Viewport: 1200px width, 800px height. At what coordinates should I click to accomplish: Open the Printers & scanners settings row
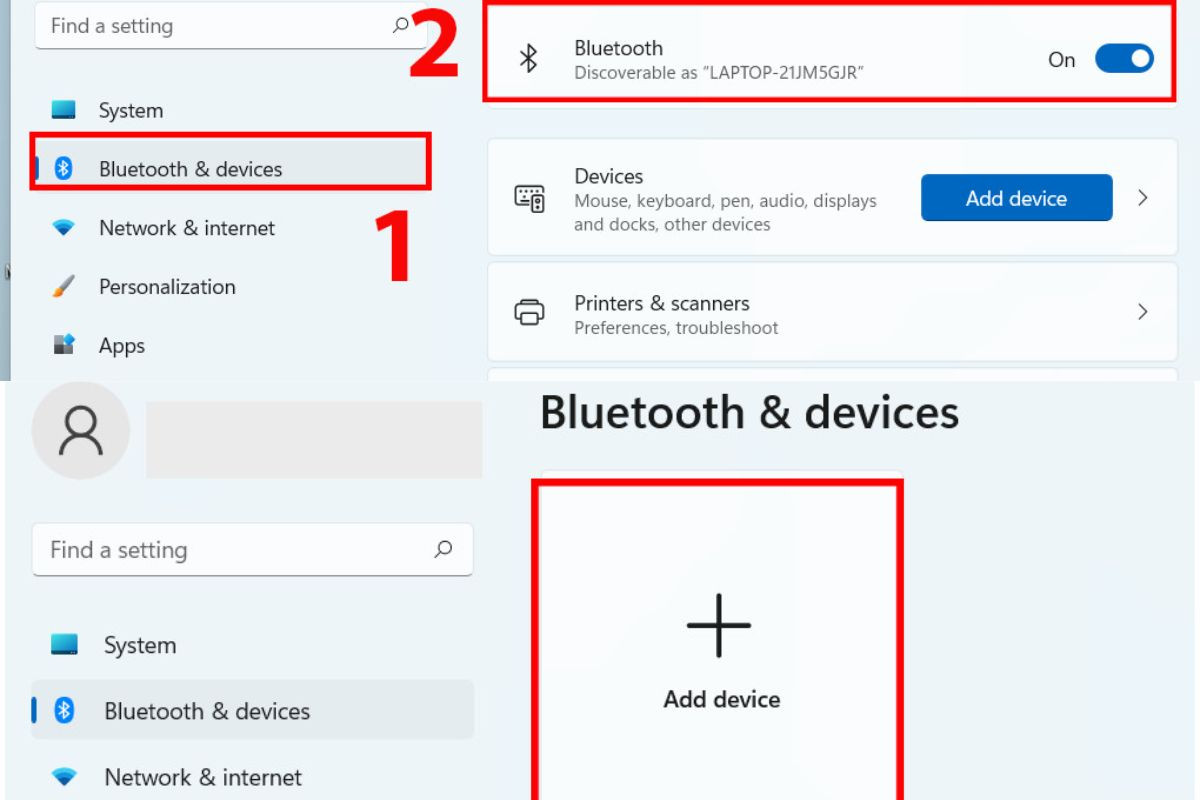point(832,312)
